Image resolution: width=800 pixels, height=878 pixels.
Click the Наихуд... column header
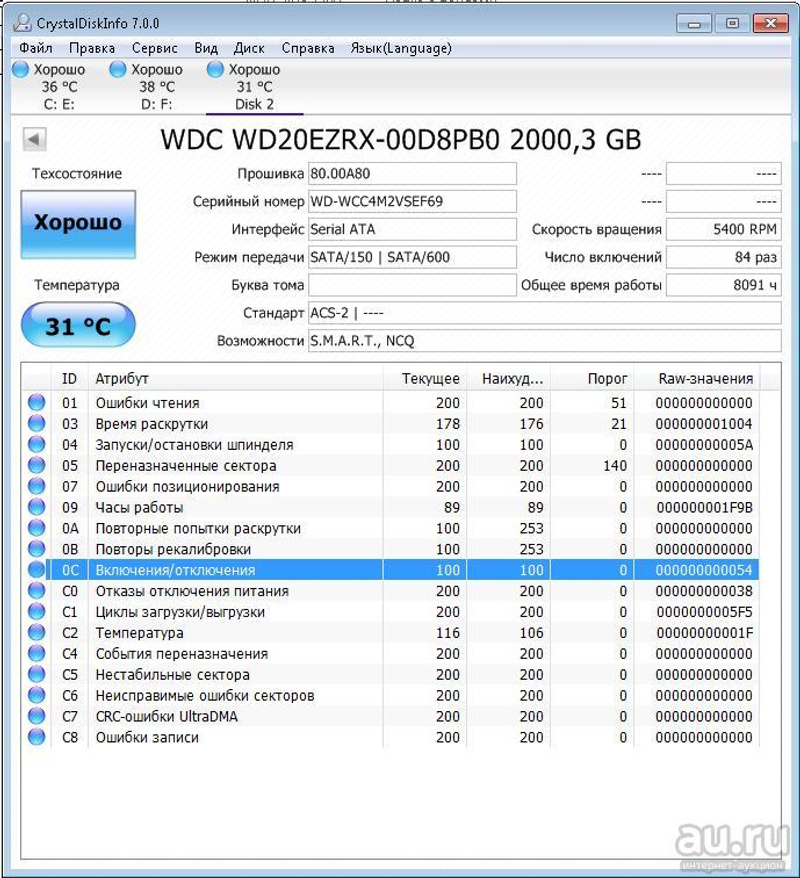point(508,379)
